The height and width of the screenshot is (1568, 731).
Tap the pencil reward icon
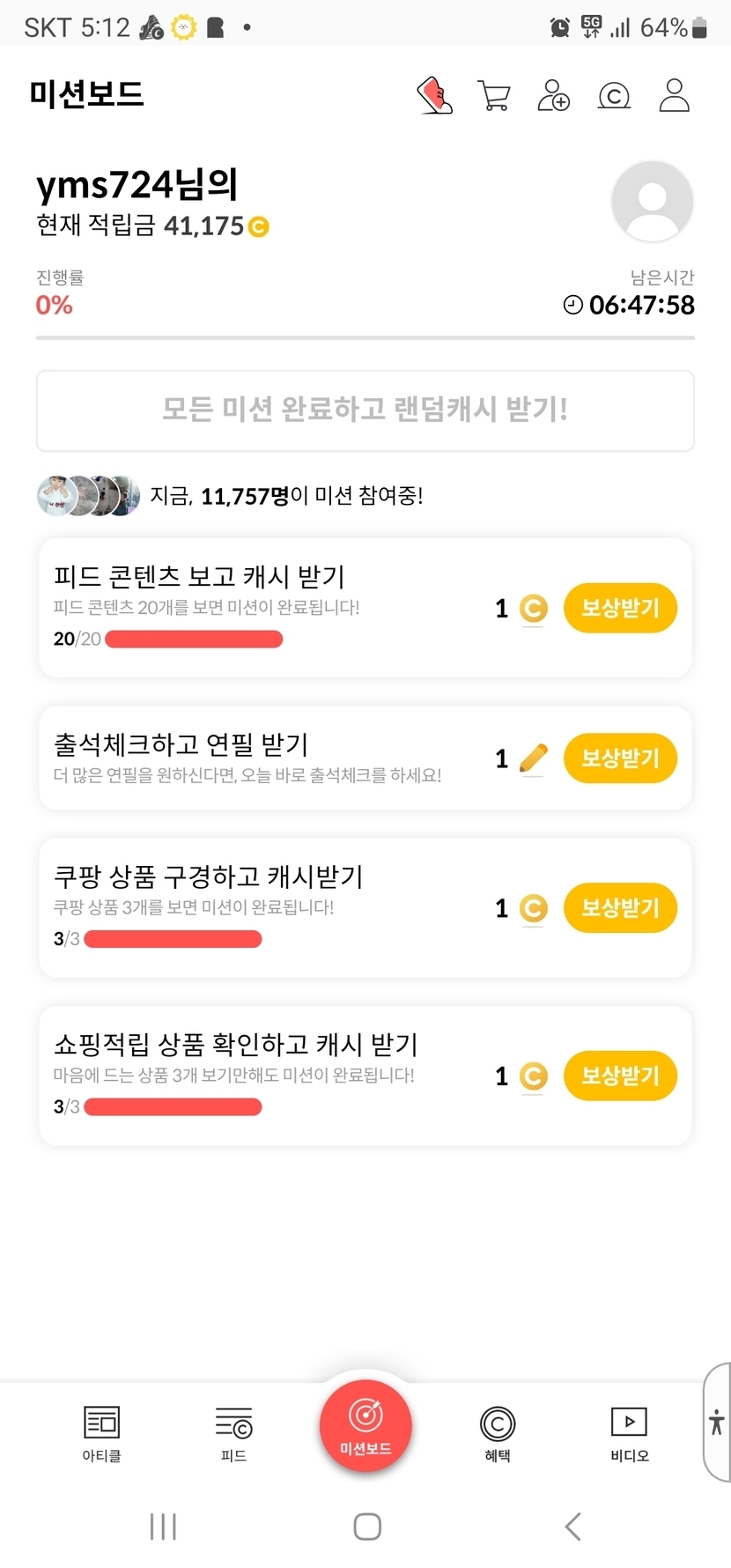coord(533,758)
